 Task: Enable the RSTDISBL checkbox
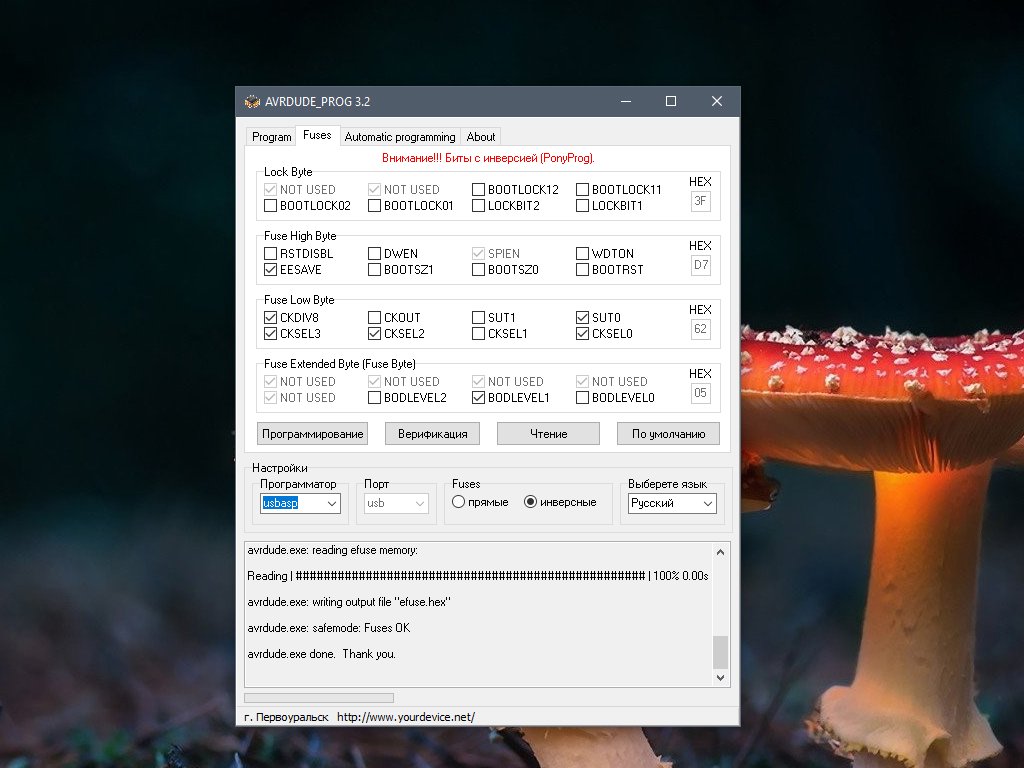[271, 254]
